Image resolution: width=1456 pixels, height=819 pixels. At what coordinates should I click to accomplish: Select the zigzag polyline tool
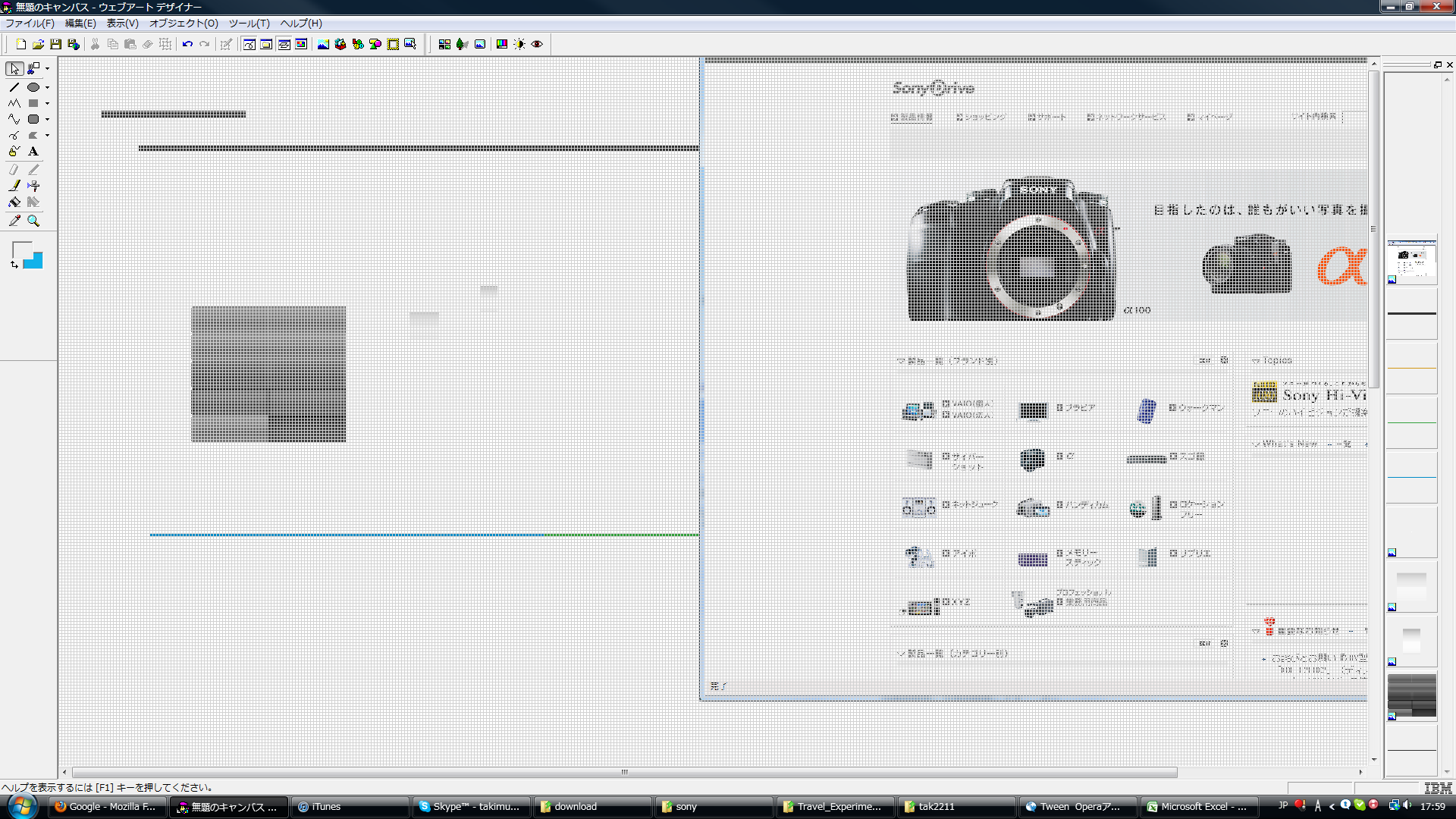click(14, 103)
